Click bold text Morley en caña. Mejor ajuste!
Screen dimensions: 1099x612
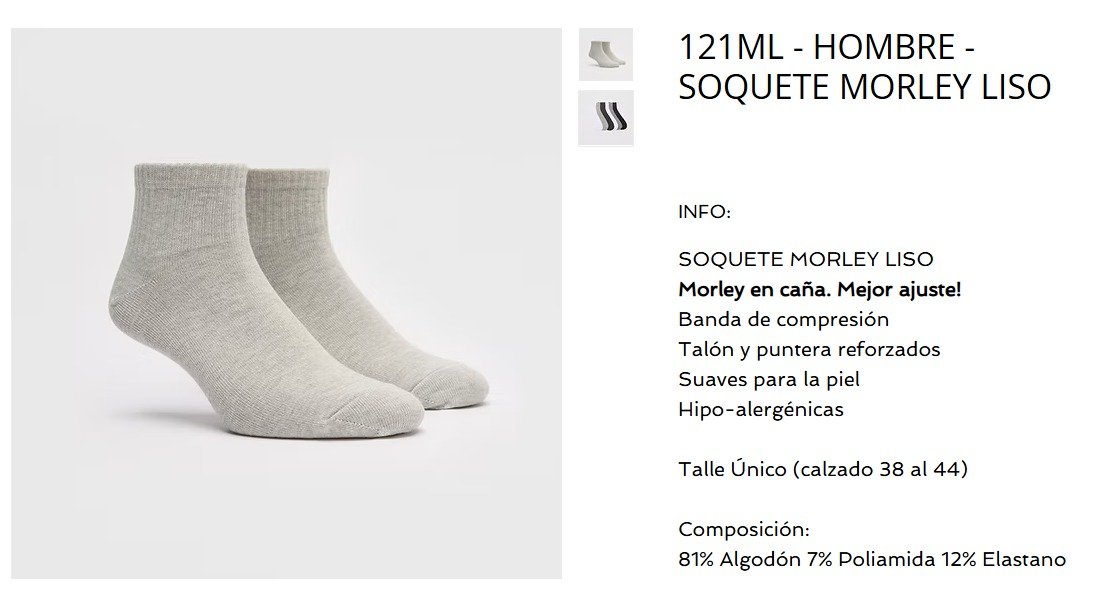pos(820,290)
